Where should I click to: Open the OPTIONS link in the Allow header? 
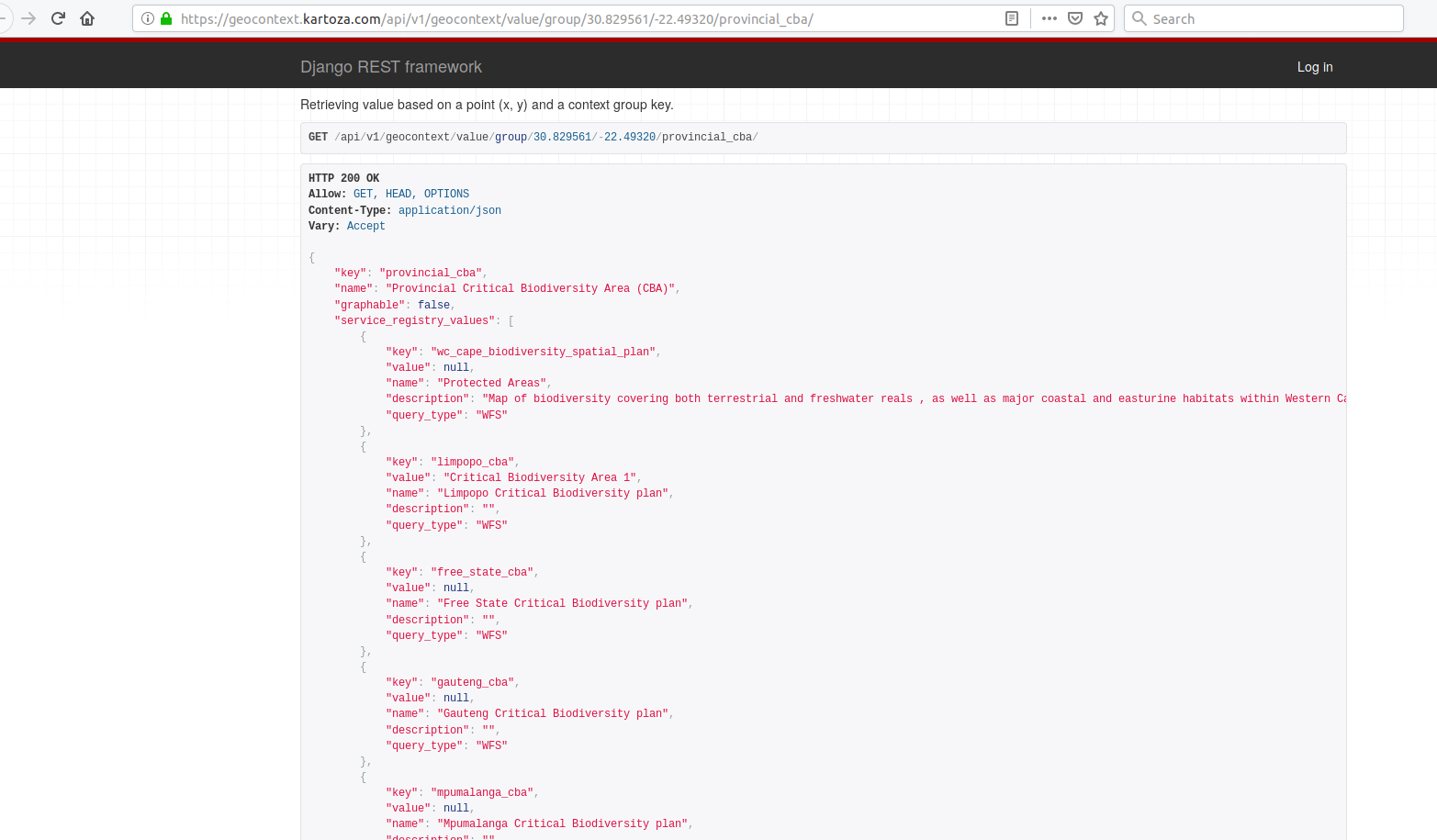click(446, 194)
